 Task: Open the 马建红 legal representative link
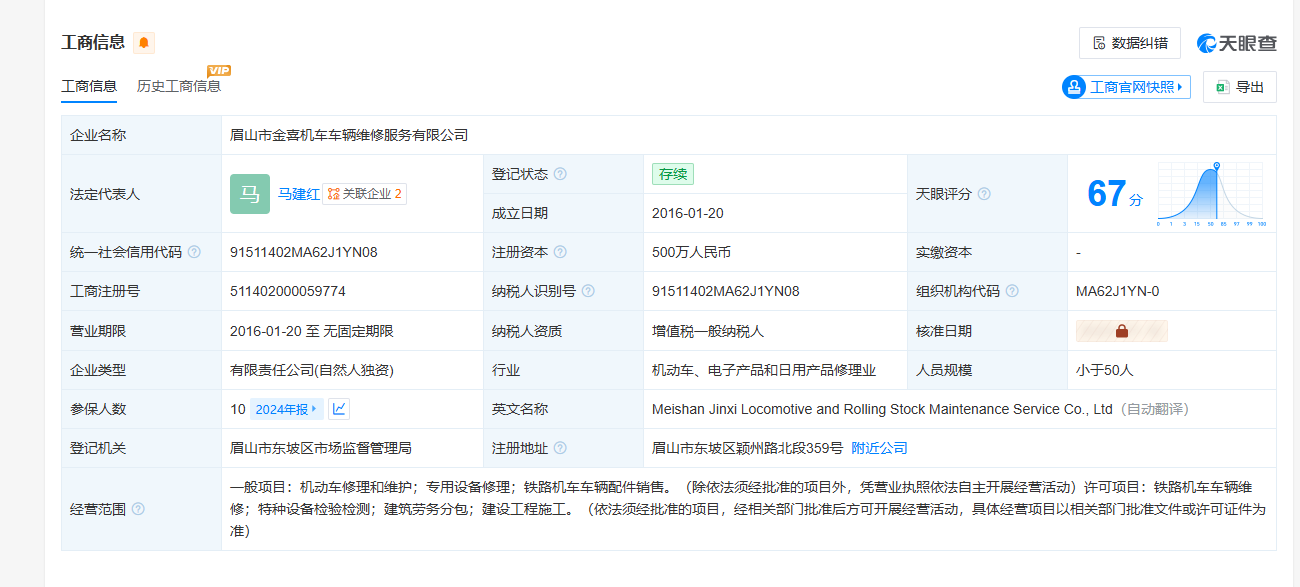coord(298,194)
